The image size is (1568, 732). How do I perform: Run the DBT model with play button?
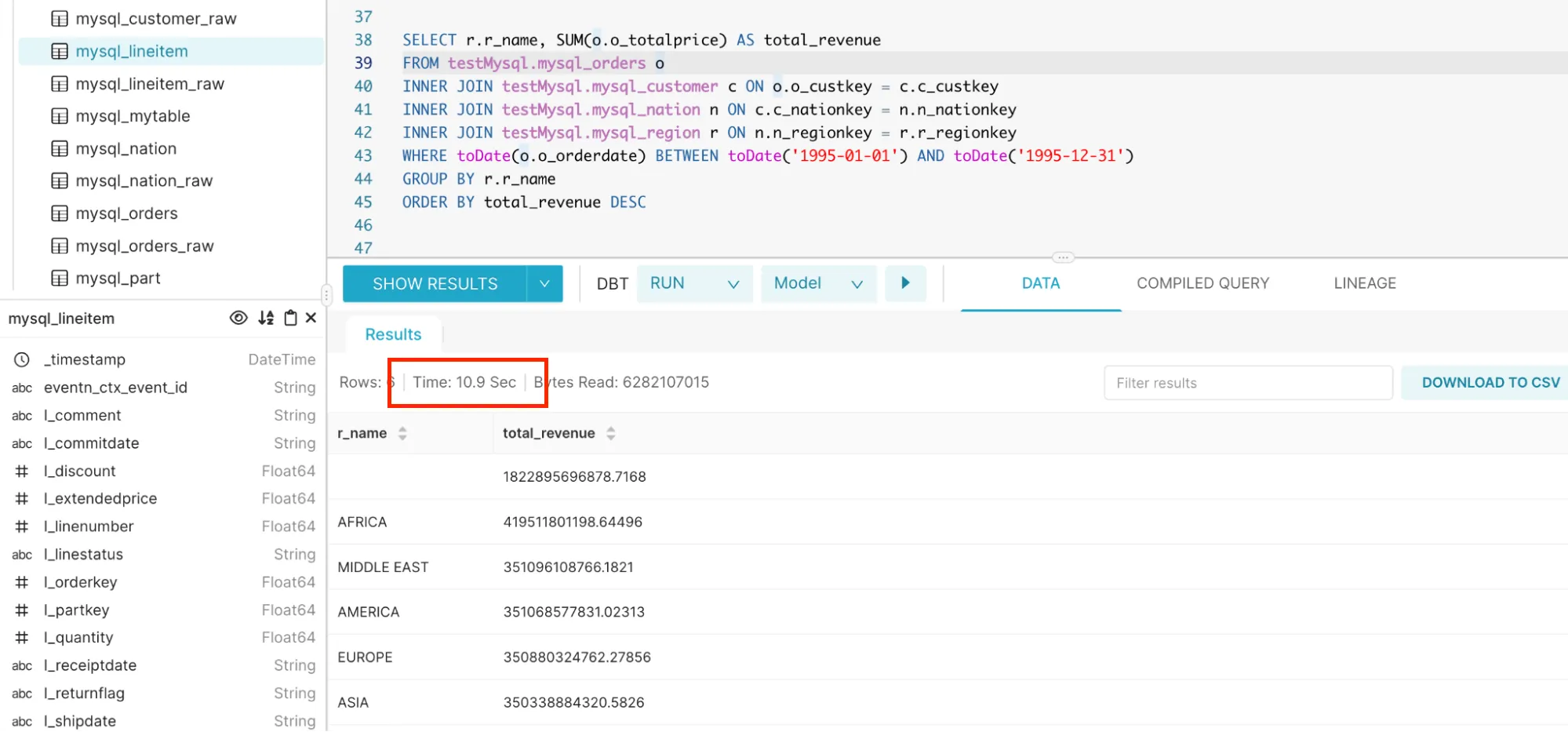[905, 283]
